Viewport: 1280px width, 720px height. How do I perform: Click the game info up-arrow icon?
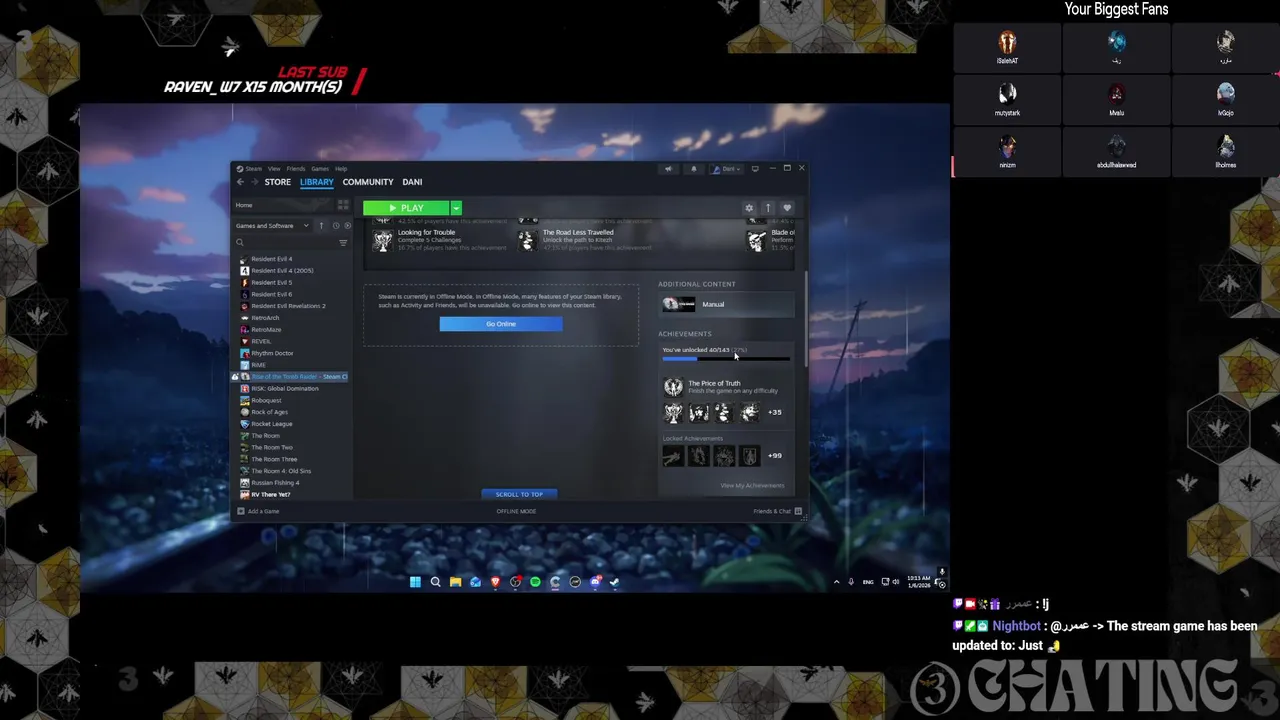(768, 208)
